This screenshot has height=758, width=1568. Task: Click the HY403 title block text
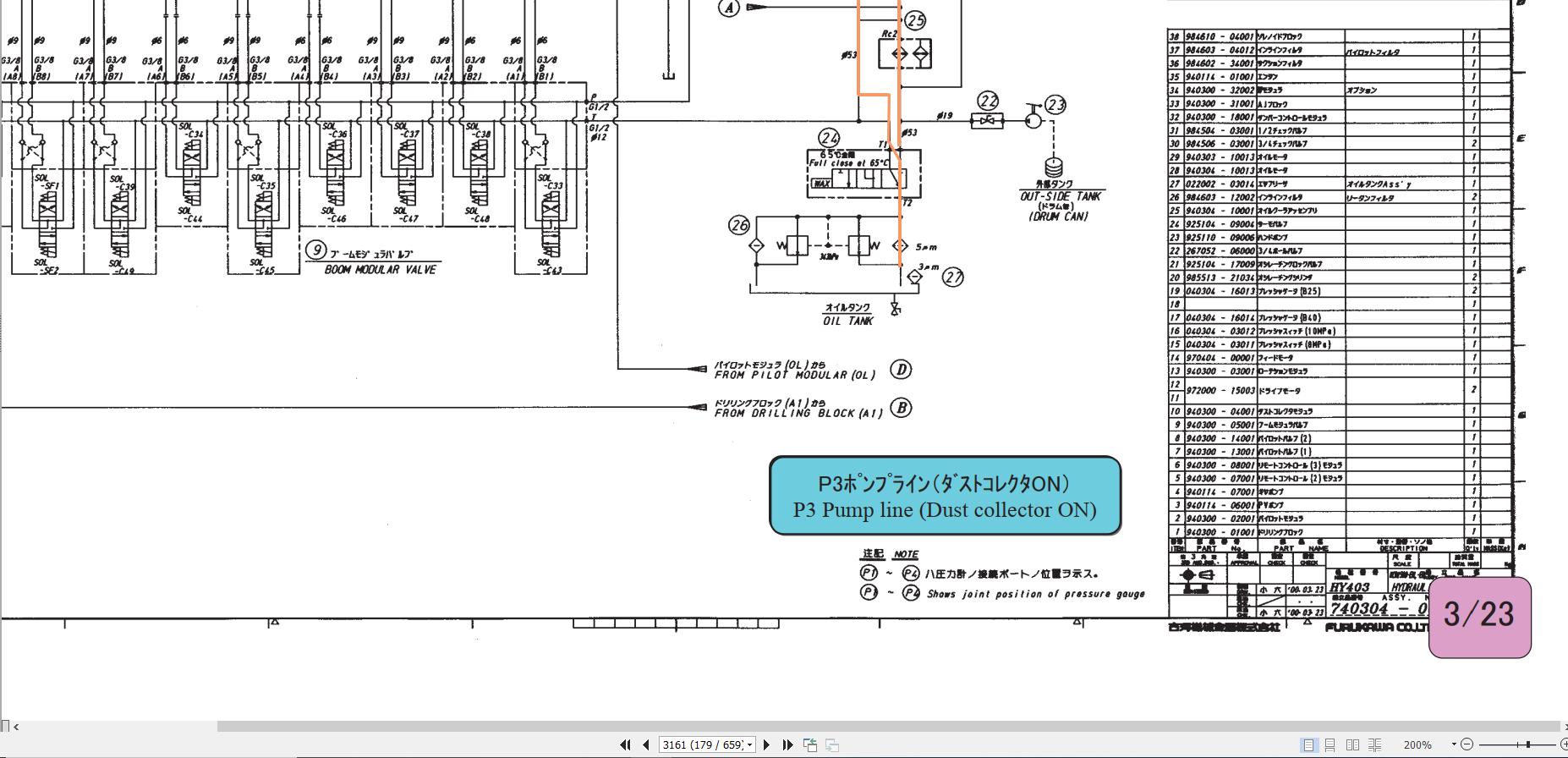[1350, 587]
